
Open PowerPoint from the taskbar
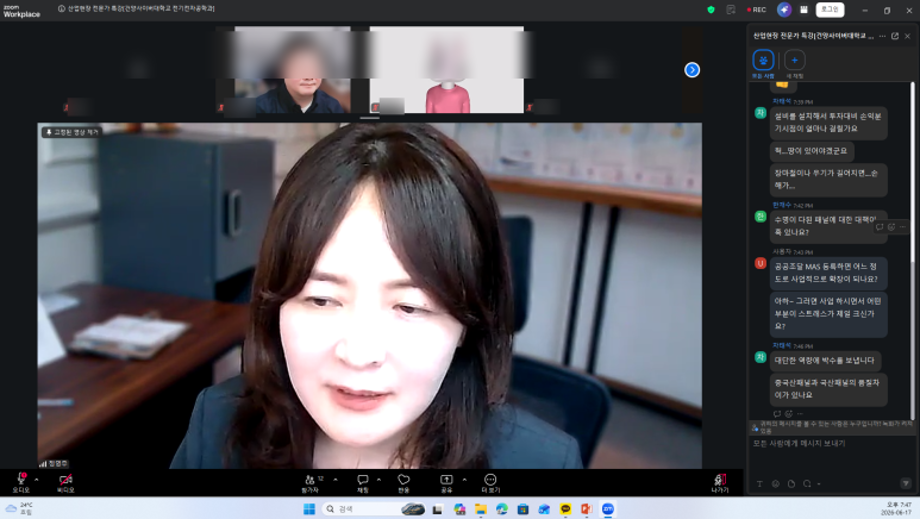point(586,509)
